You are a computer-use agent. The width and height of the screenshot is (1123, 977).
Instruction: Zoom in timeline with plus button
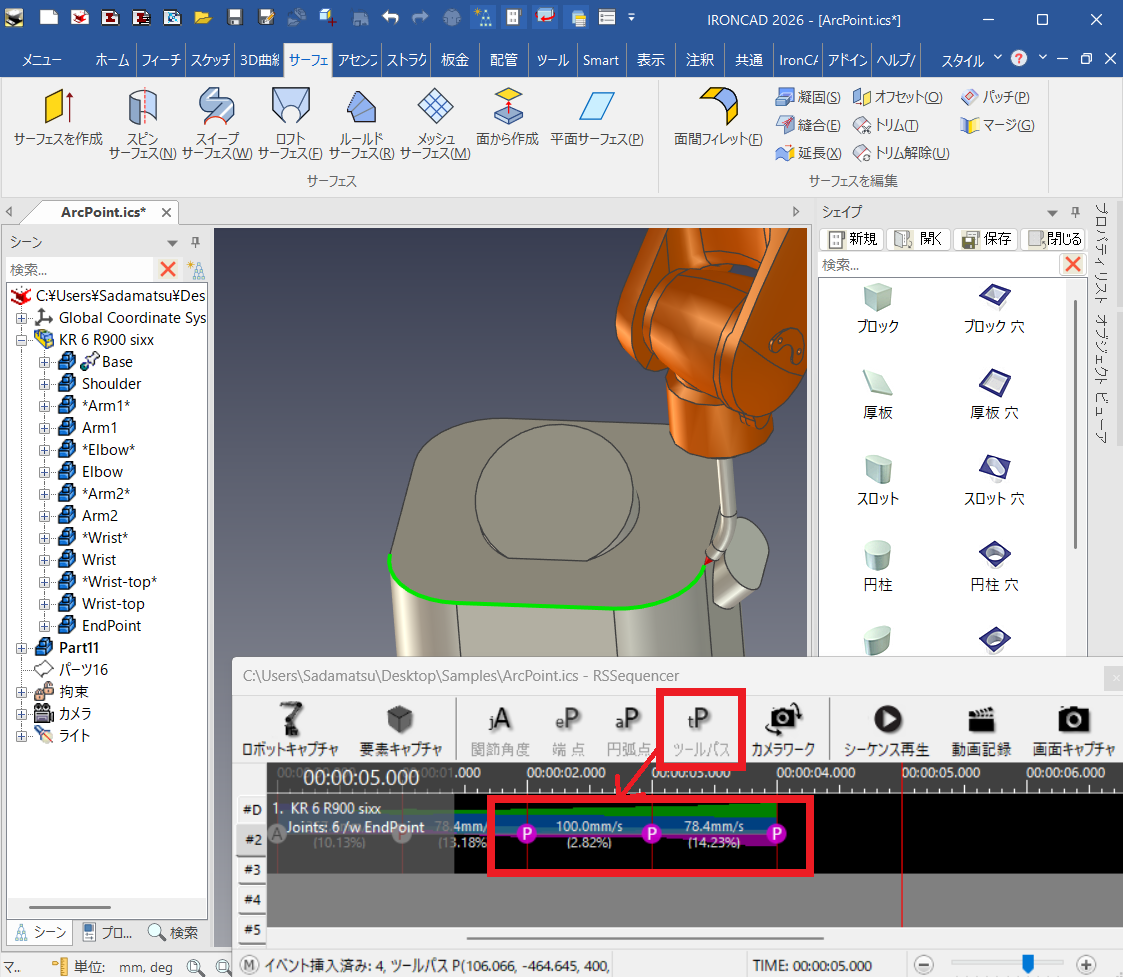pyautogui.click(x=1086, y=965)
